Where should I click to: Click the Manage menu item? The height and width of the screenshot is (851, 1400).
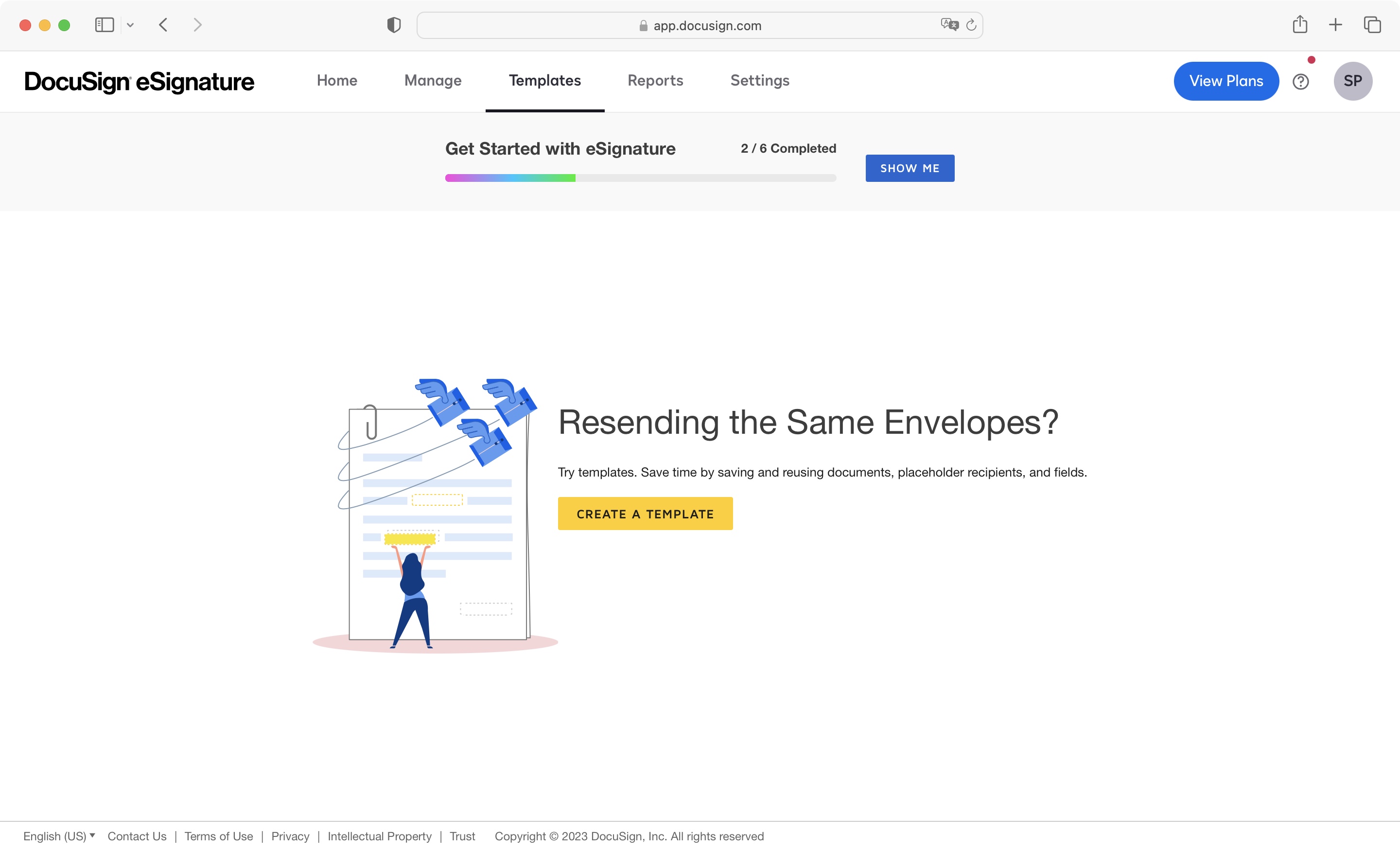tap(432, 81)
